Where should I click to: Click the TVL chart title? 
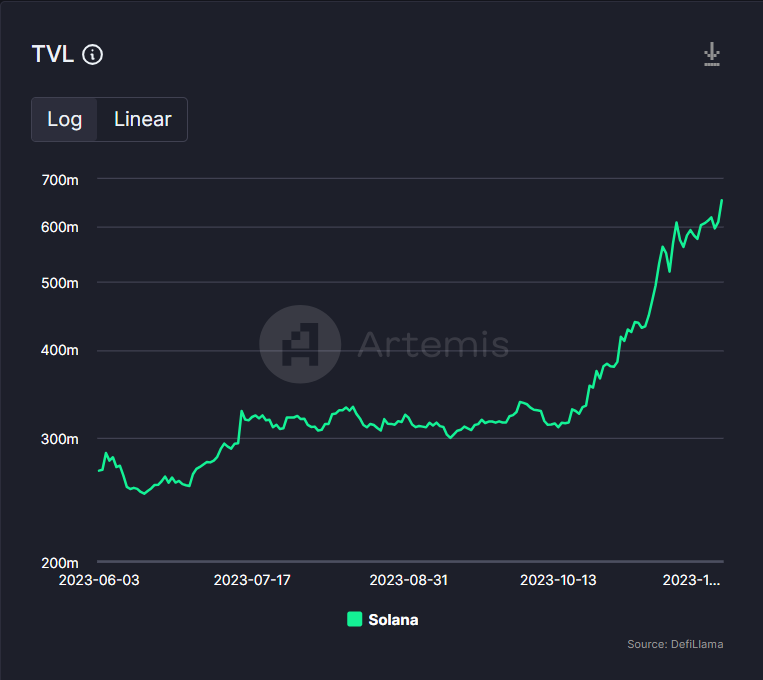click(53, 54)
